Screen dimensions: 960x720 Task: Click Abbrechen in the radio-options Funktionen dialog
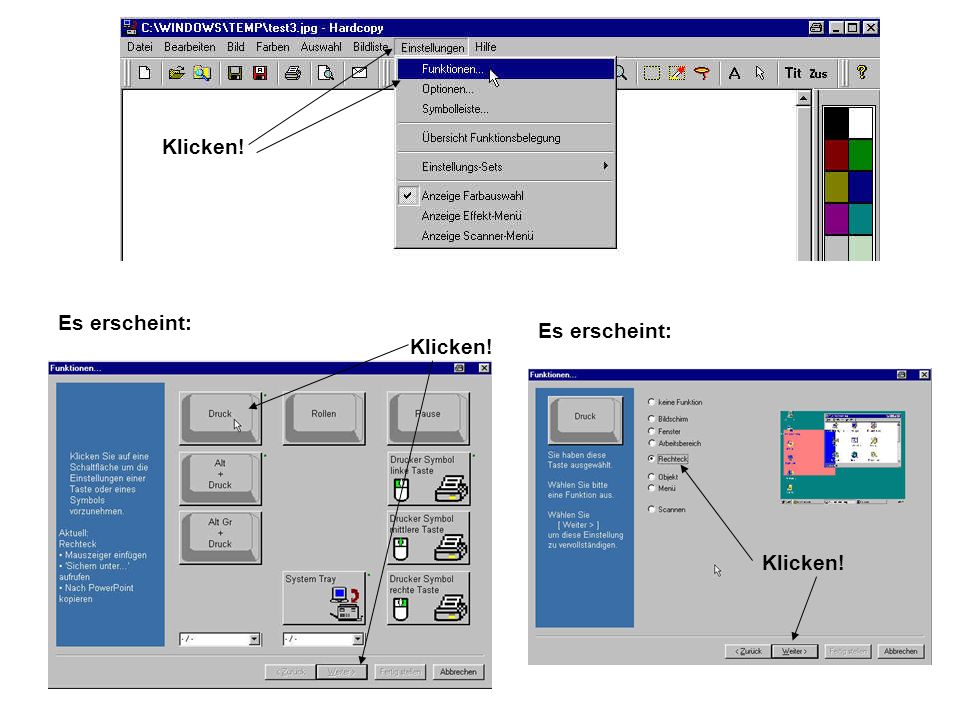901,651
